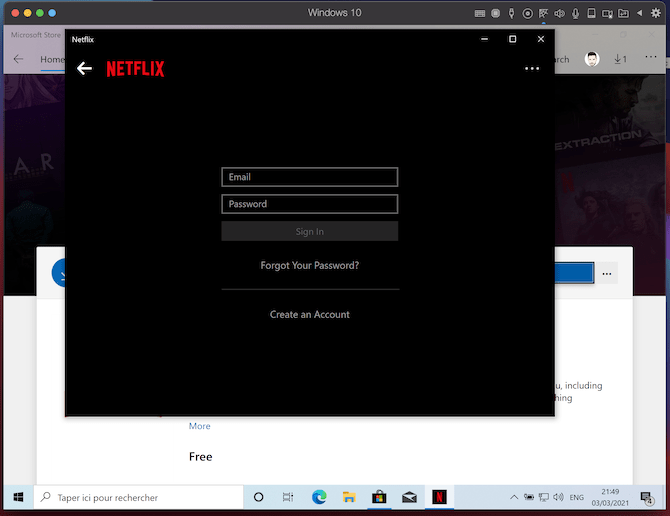Open volume control in system tray
Screen dimensions: 670x516
558,497
